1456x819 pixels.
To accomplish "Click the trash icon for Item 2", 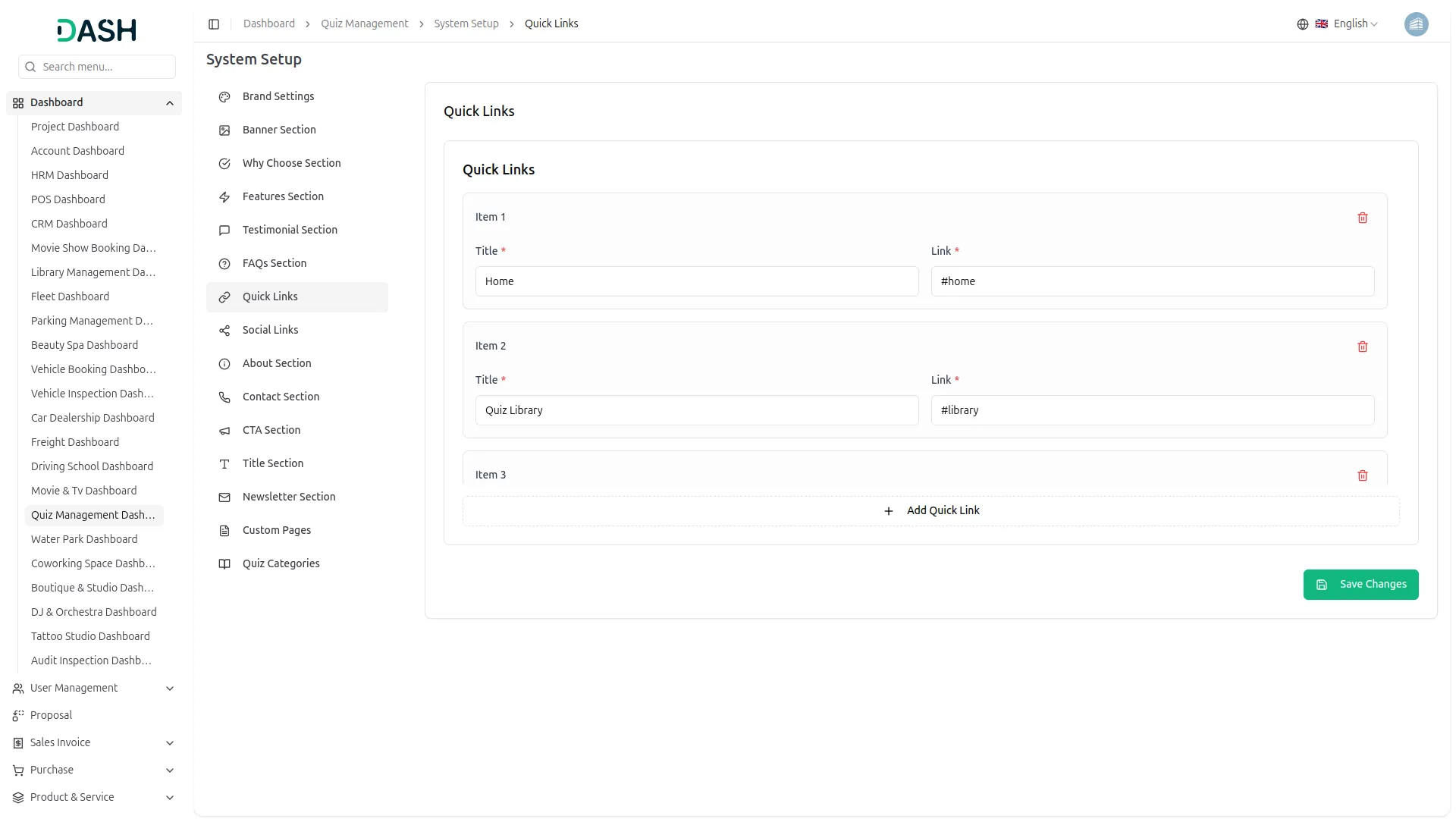I will (x=1362, y=347).
